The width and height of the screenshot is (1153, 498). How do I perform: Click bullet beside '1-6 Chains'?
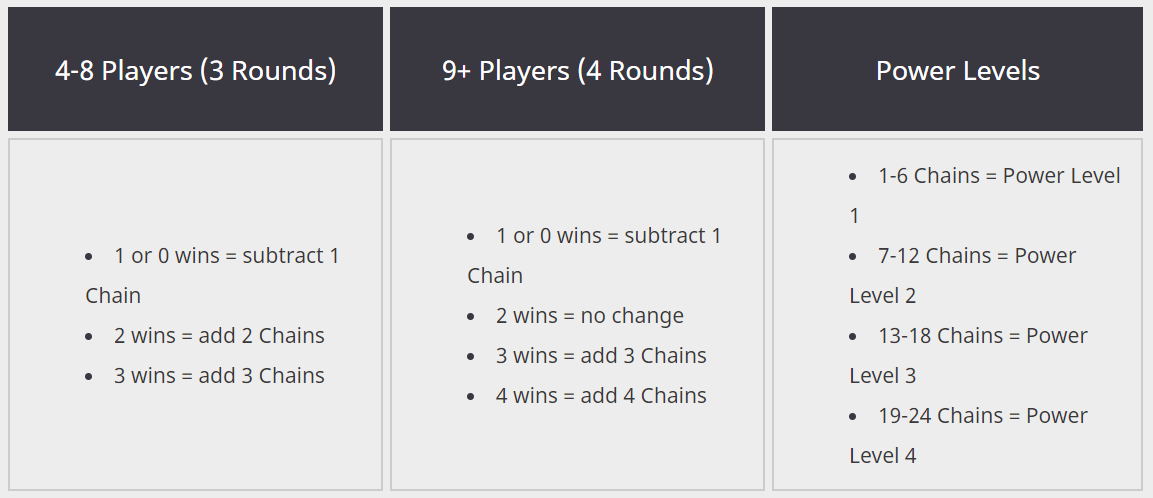tap(853, 177)
